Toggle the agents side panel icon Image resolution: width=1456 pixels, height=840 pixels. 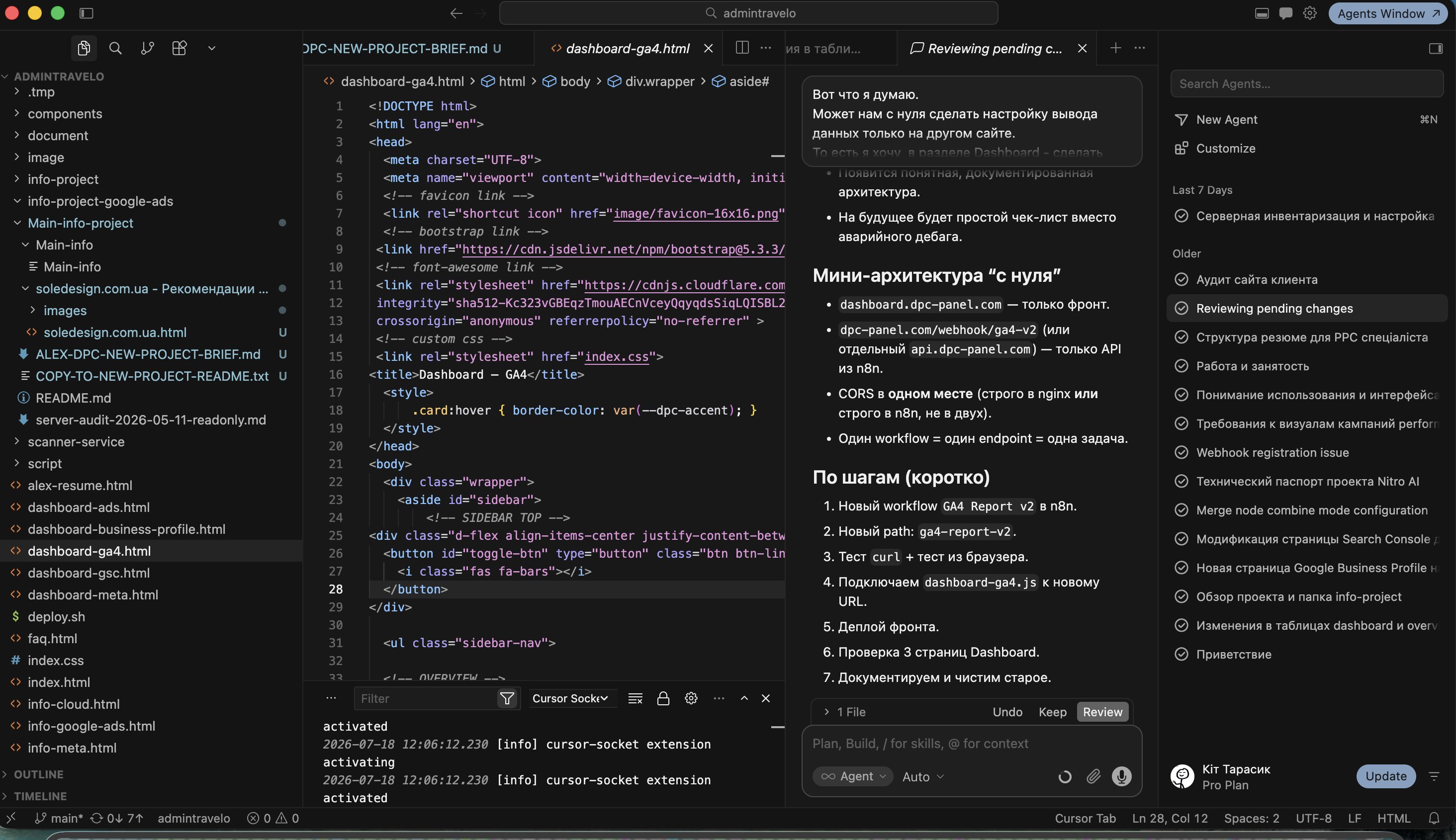point(1436,49)
